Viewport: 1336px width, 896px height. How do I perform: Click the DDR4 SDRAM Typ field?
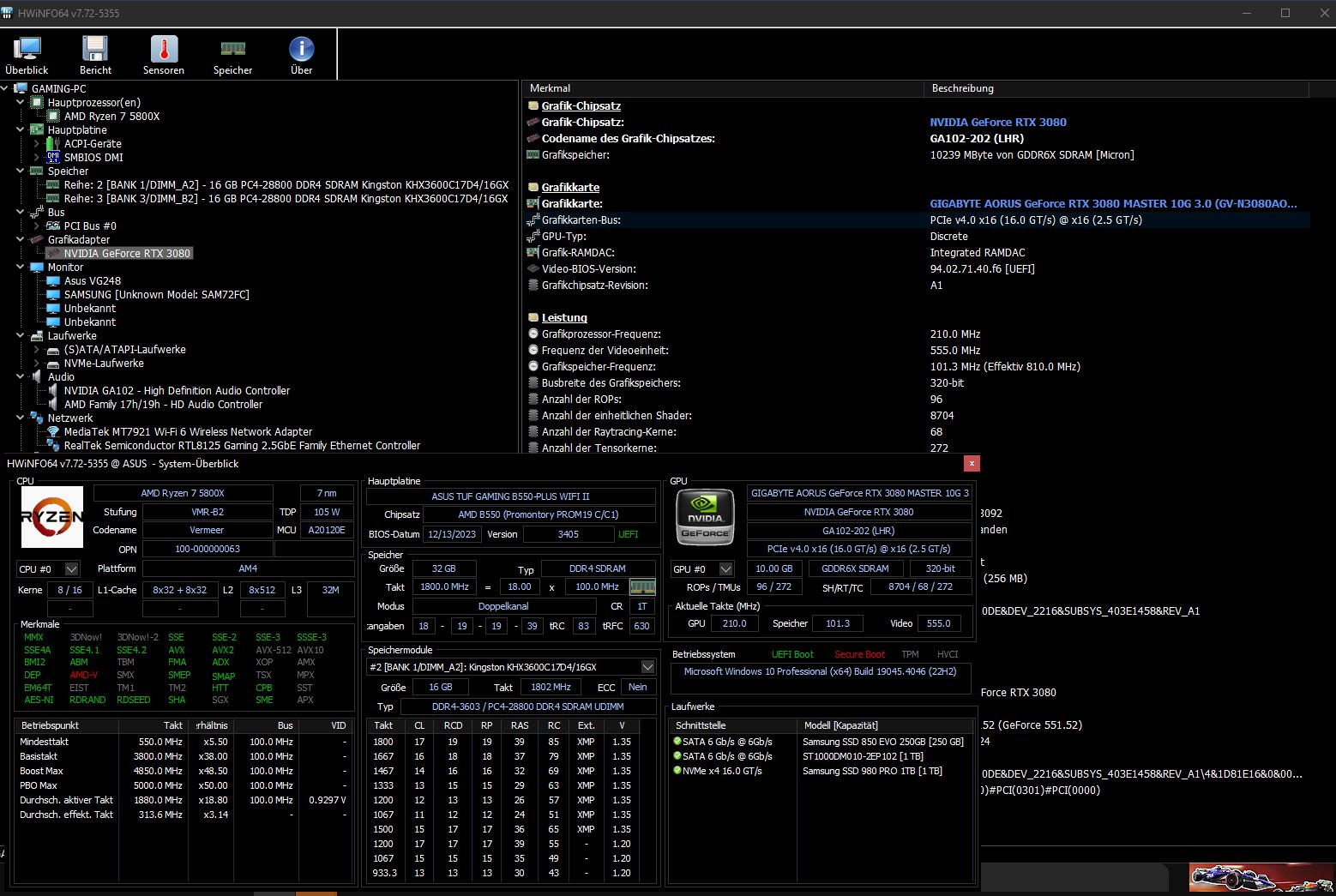(597, 568)
